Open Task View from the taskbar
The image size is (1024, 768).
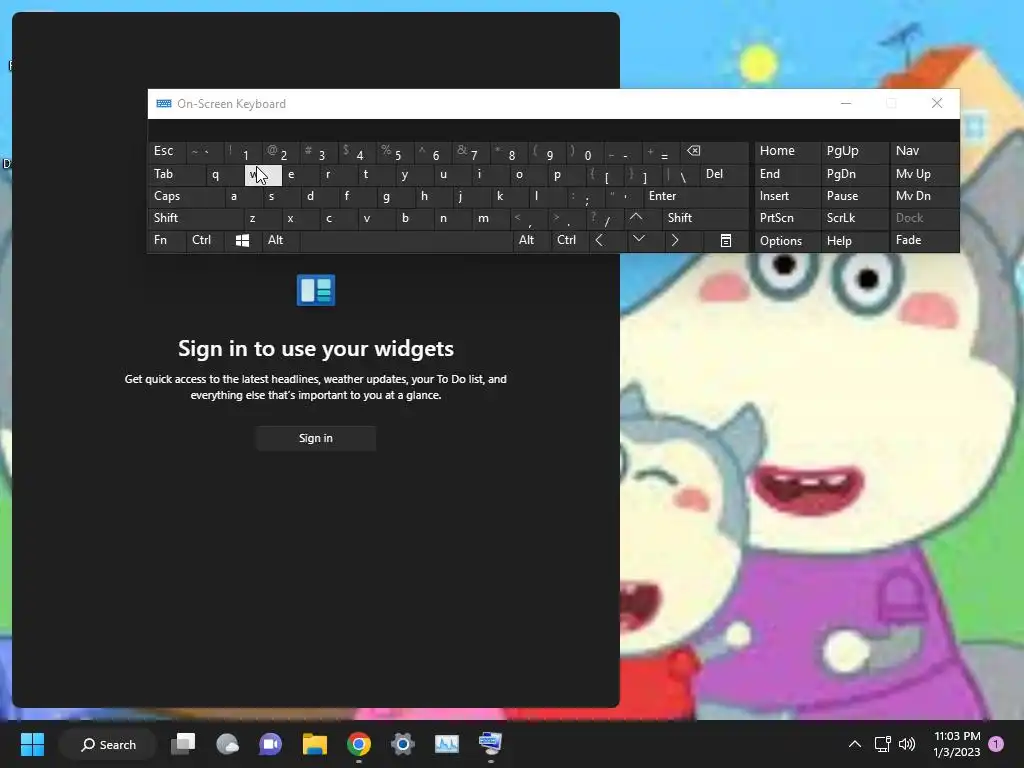(183, 744)
